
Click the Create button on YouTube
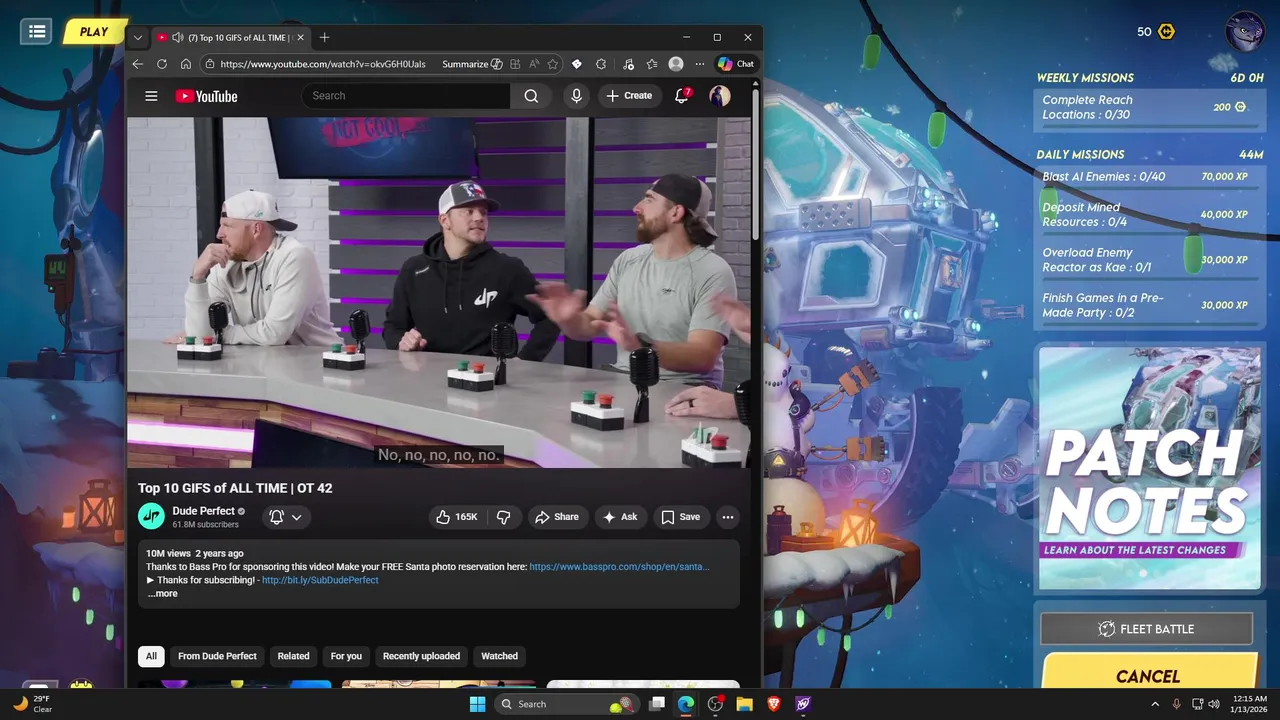(629, 96)
